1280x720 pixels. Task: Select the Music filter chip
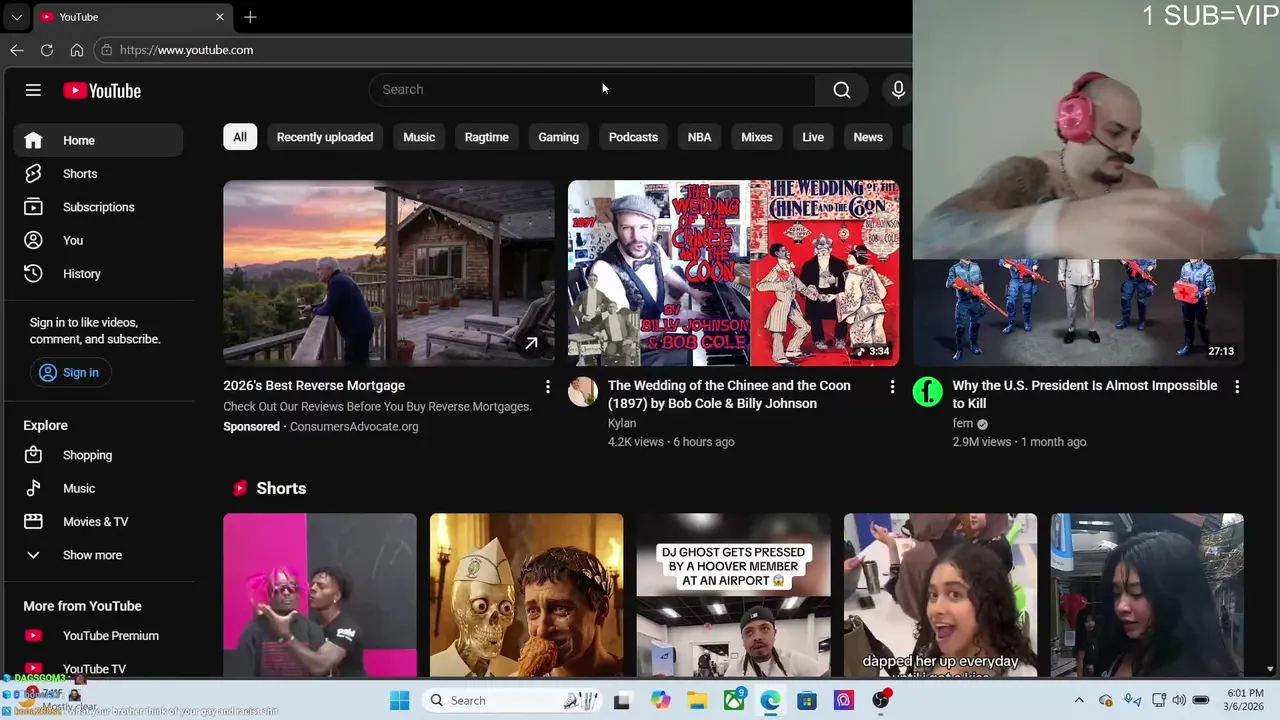point(419,137)
